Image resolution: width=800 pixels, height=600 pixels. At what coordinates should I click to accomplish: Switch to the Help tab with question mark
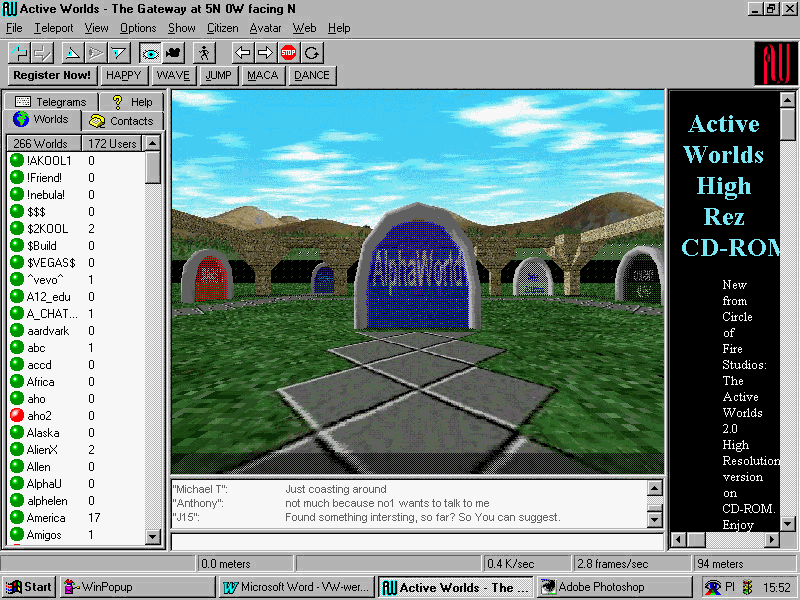pos(132,102)
